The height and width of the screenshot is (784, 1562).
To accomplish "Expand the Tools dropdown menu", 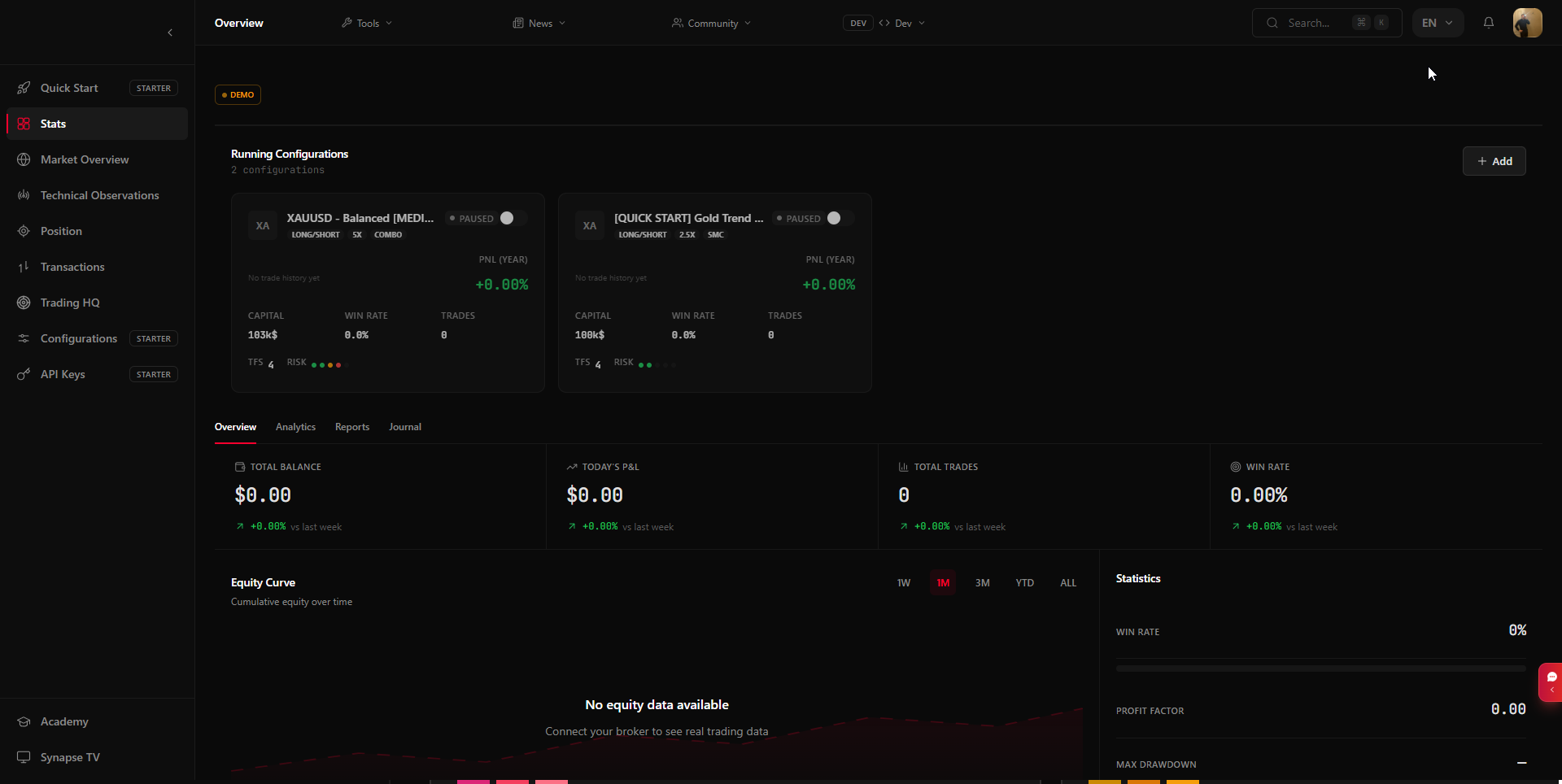I will (x=367, y=23).
